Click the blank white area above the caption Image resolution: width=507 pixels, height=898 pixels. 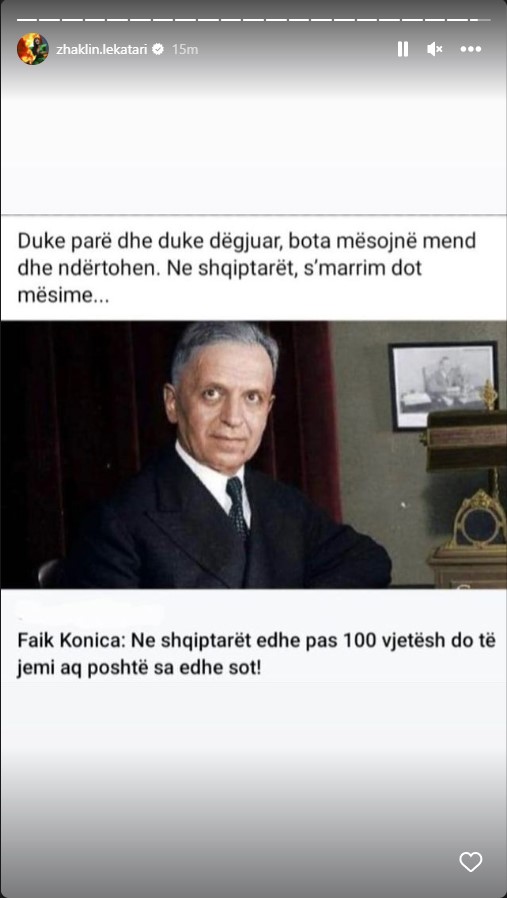pyautogui.click(x=253, y=155)
